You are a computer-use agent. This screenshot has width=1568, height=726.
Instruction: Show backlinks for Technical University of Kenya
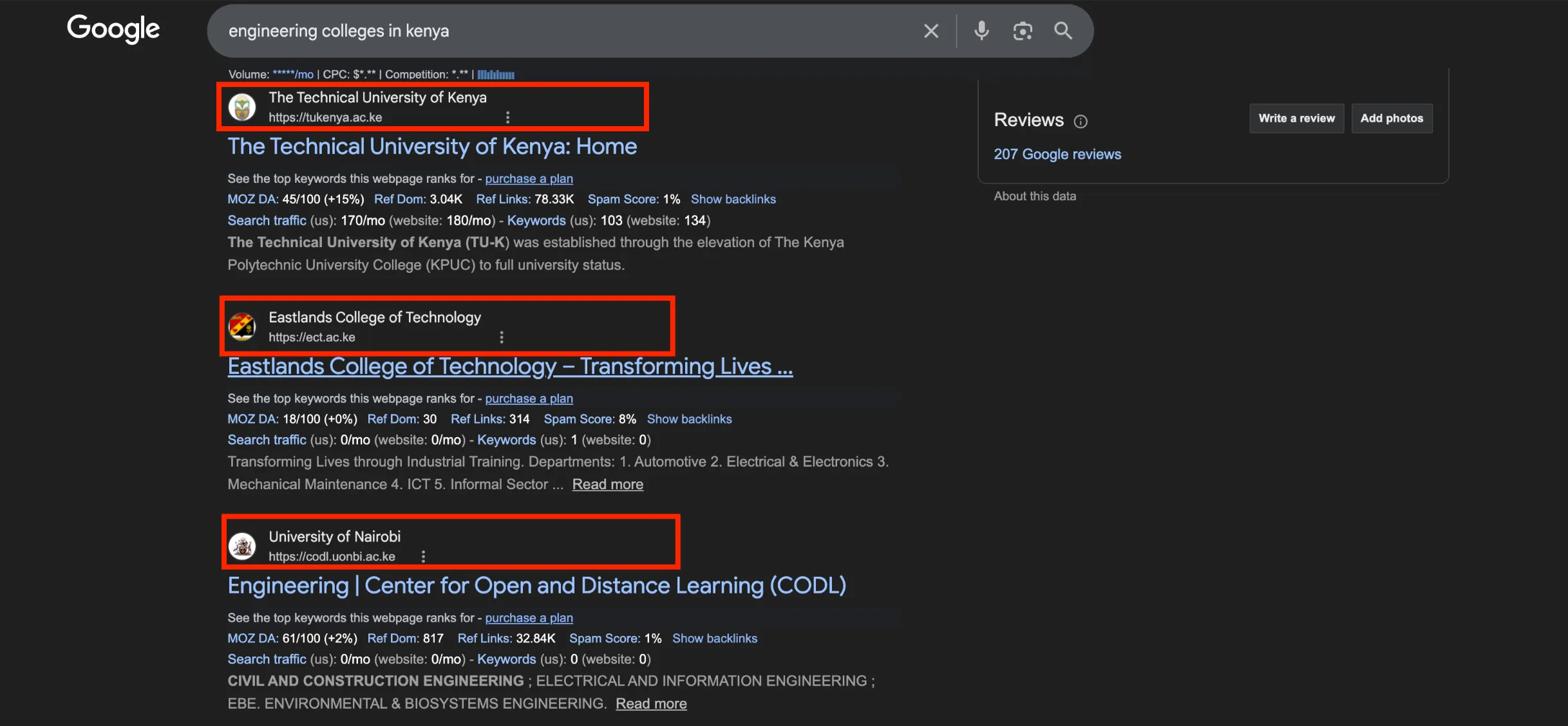[733, 200]
